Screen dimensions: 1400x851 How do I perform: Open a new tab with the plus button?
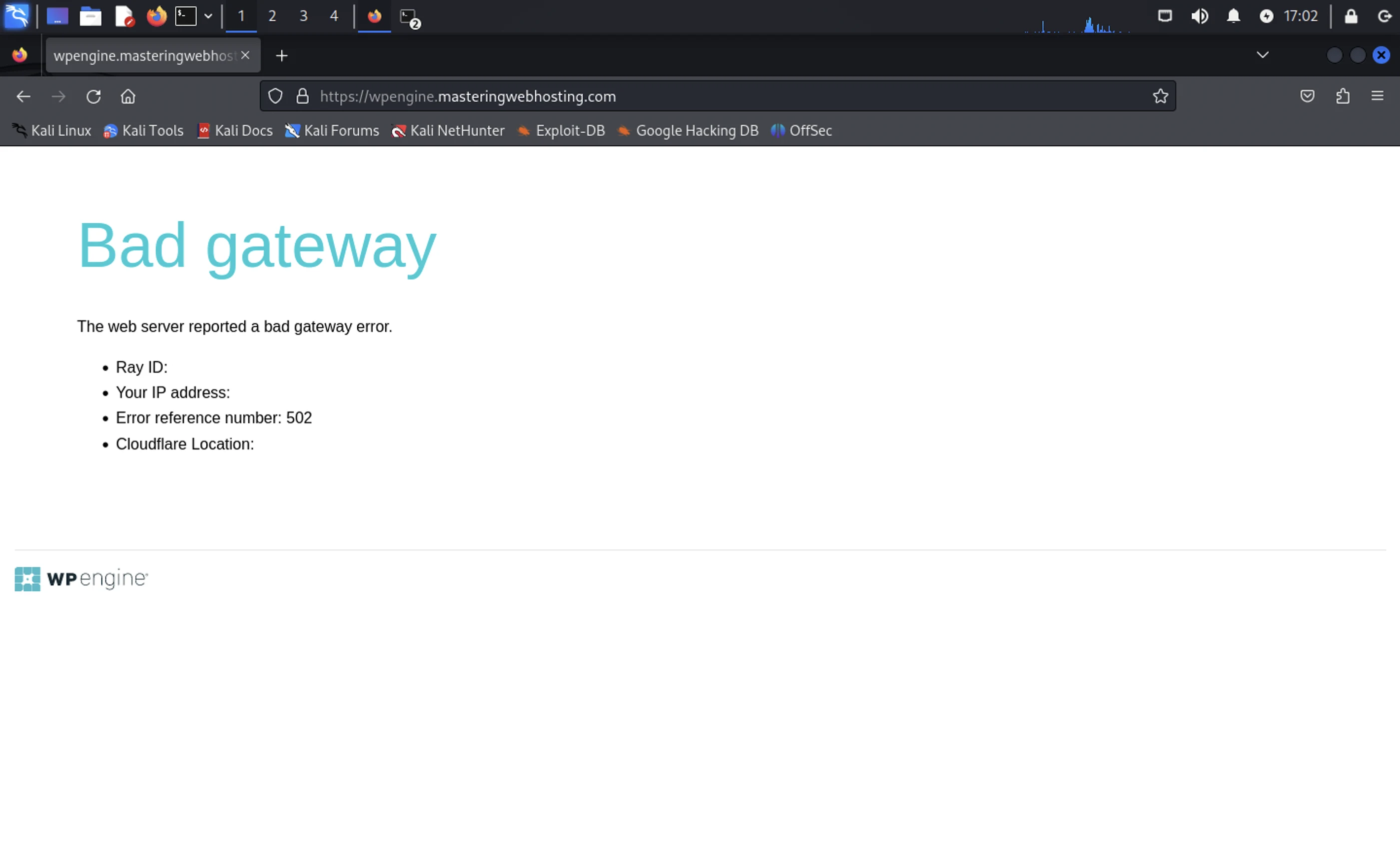(x=282, y=55)
